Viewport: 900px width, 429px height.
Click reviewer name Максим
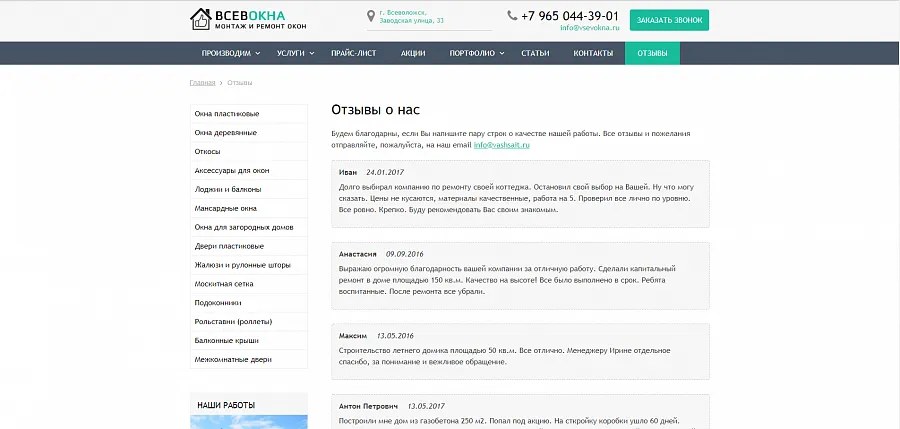tap(353, 335)
